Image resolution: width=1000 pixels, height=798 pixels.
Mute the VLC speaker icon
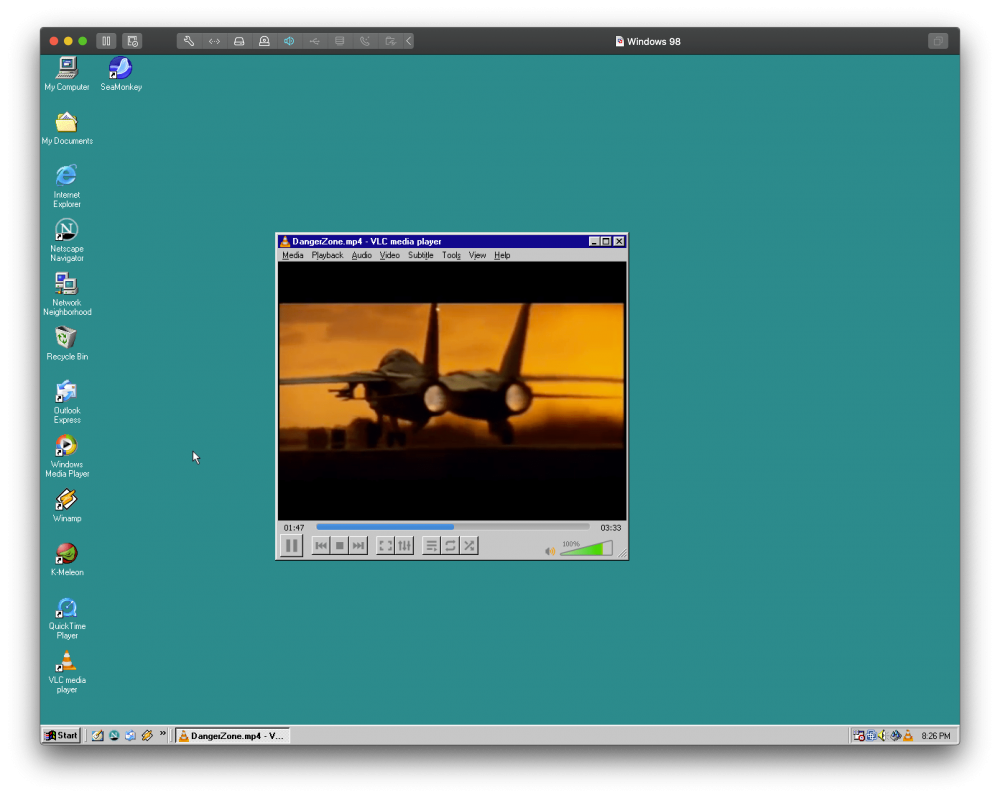549,550
